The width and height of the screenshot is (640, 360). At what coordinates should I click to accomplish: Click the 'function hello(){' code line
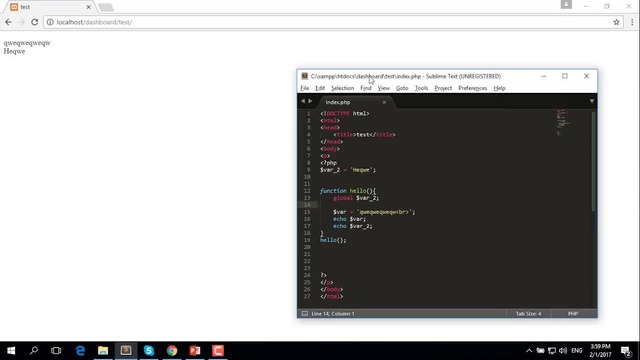click(x=348, y=191)
